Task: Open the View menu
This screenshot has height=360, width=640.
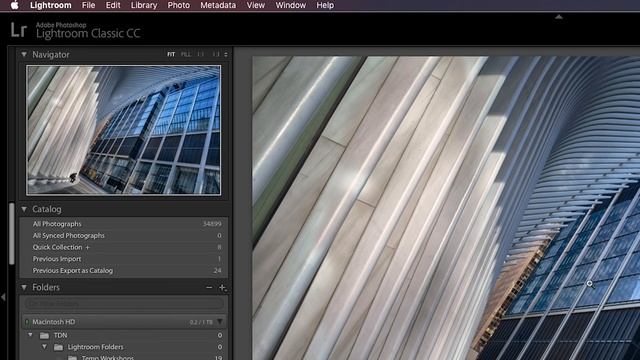Action: pos(256,5)
